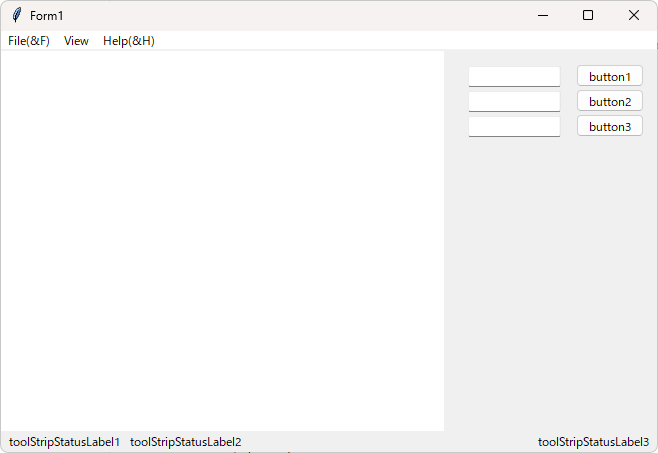The image size is (658, 453).
Task: Focus the text field beside button2
Action: tap(514, 102)
